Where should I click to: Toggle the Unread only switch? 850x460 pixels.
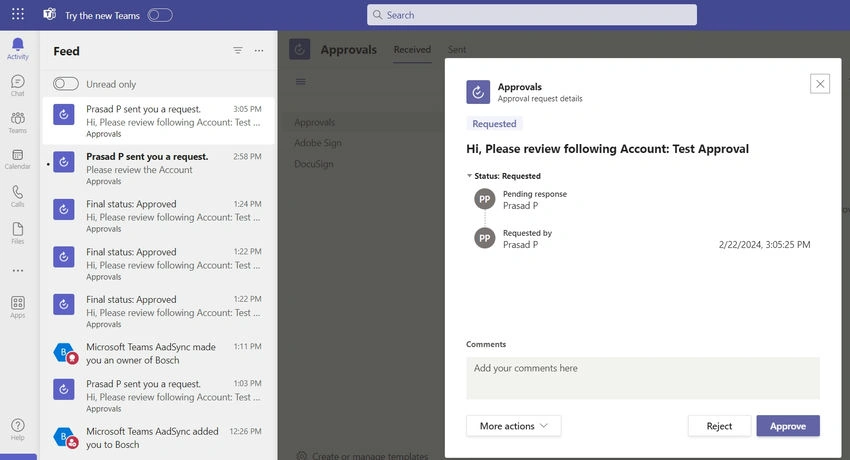66,84
